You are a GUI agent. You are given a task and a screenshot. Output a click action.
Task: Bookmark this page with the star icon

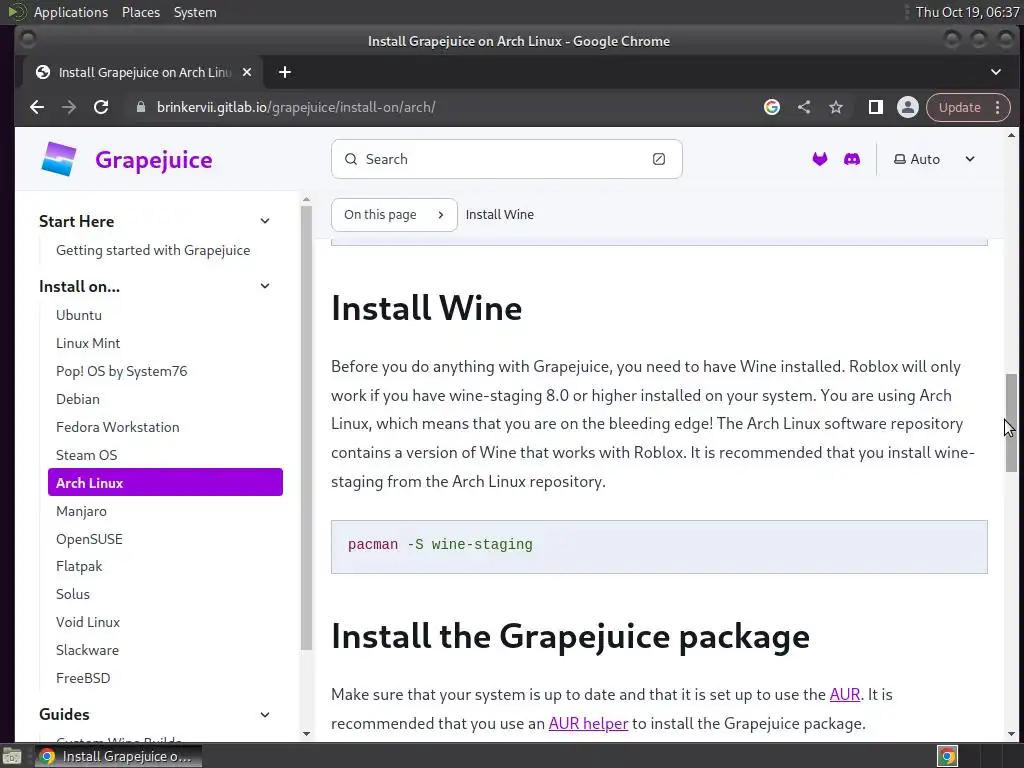pos(836,107)
